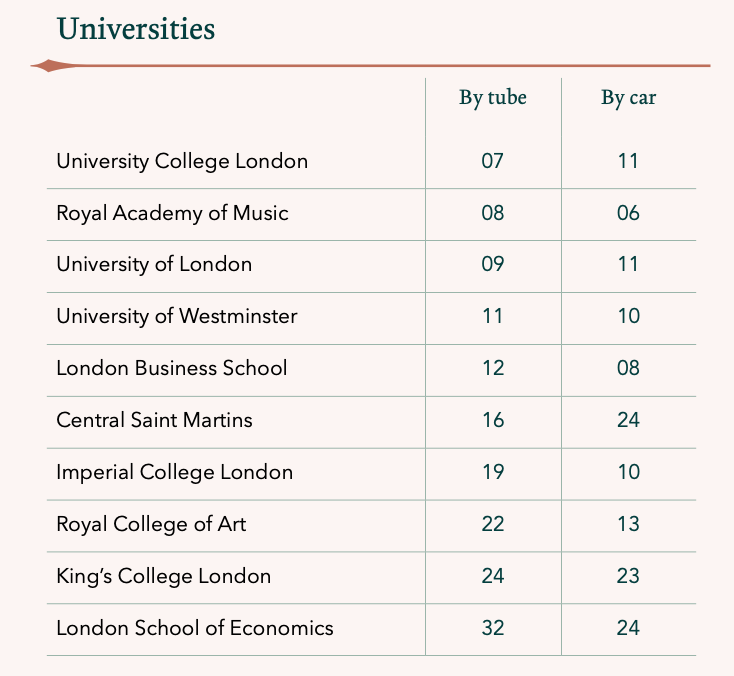This screenshot has height=676, width=734.
Task: Select London Business School entry
Action: pos(172,368)
